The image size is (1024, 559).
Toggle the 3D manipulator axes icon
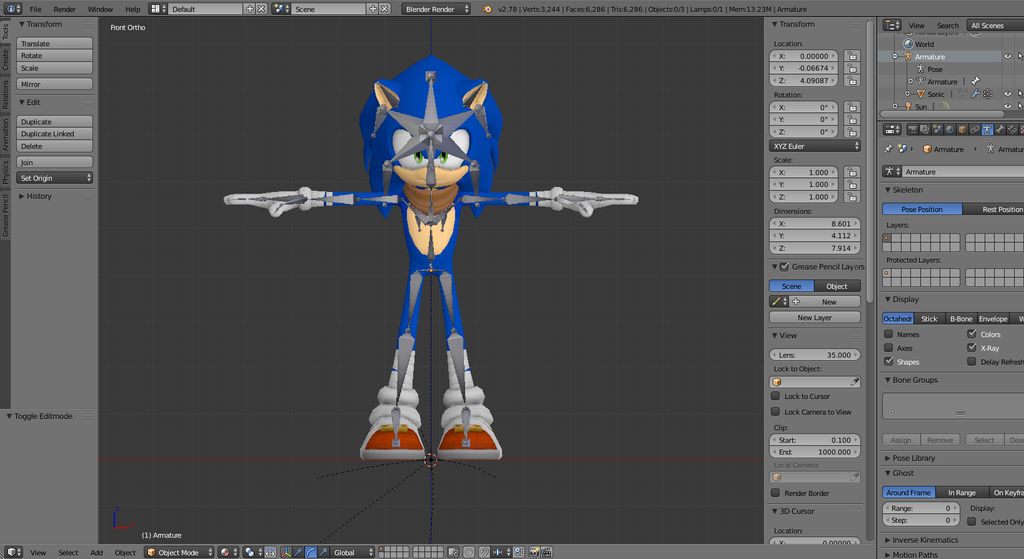(286, 552)
